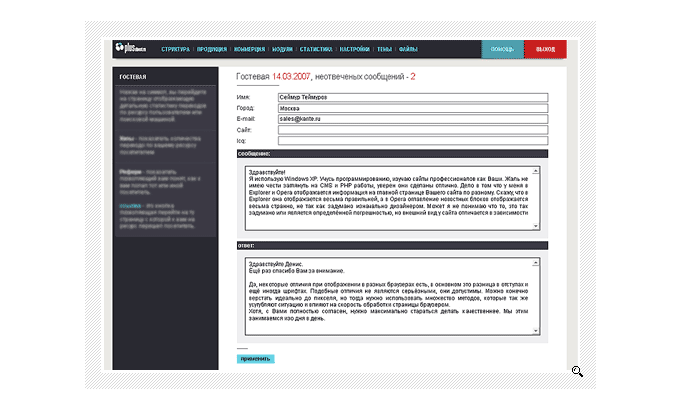Screen dimensions: 676x410
Task: Click the ответ section header bar
Action: (x=392, y=245)
